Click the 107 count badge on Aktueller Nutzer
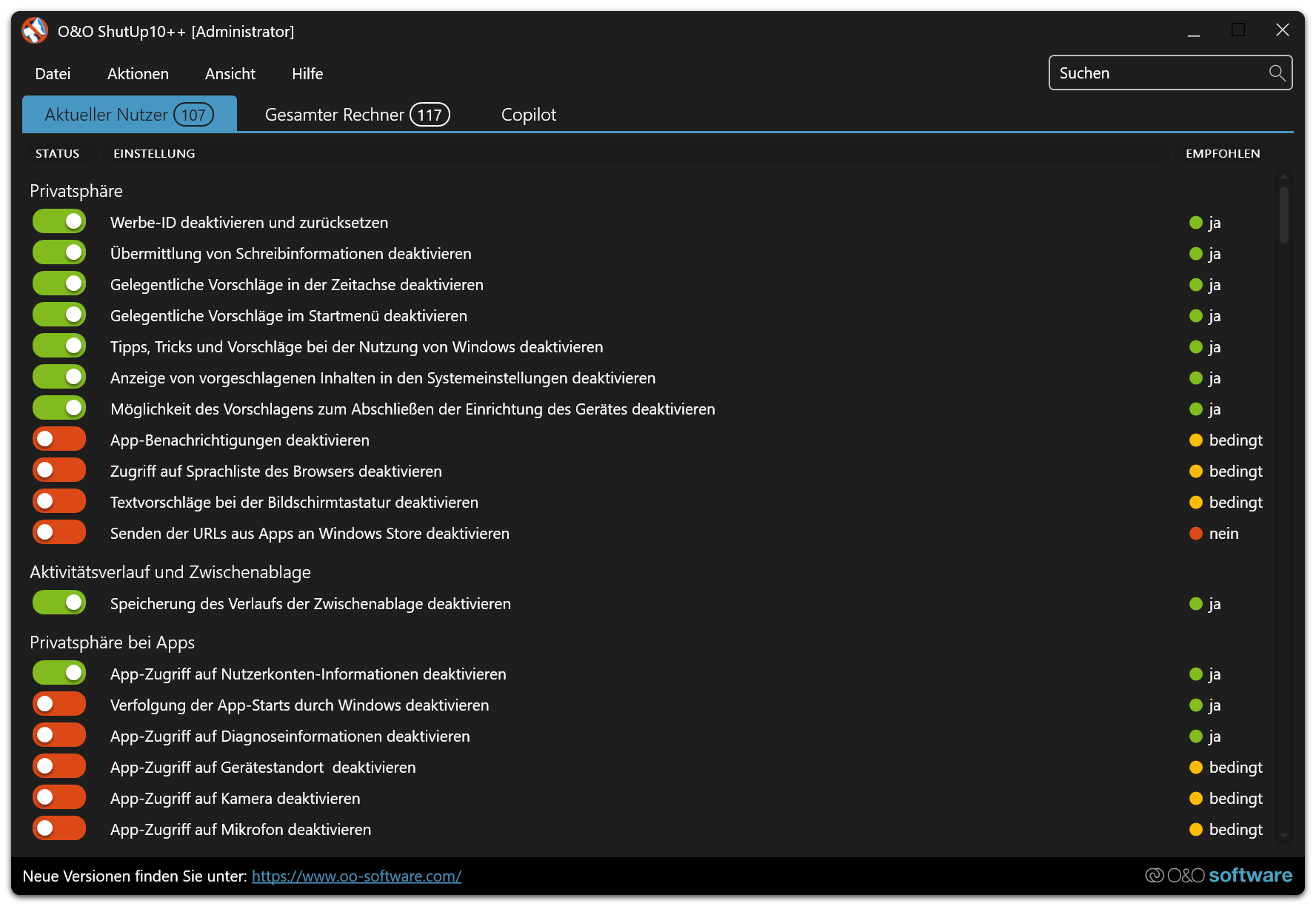 [193, 115]
